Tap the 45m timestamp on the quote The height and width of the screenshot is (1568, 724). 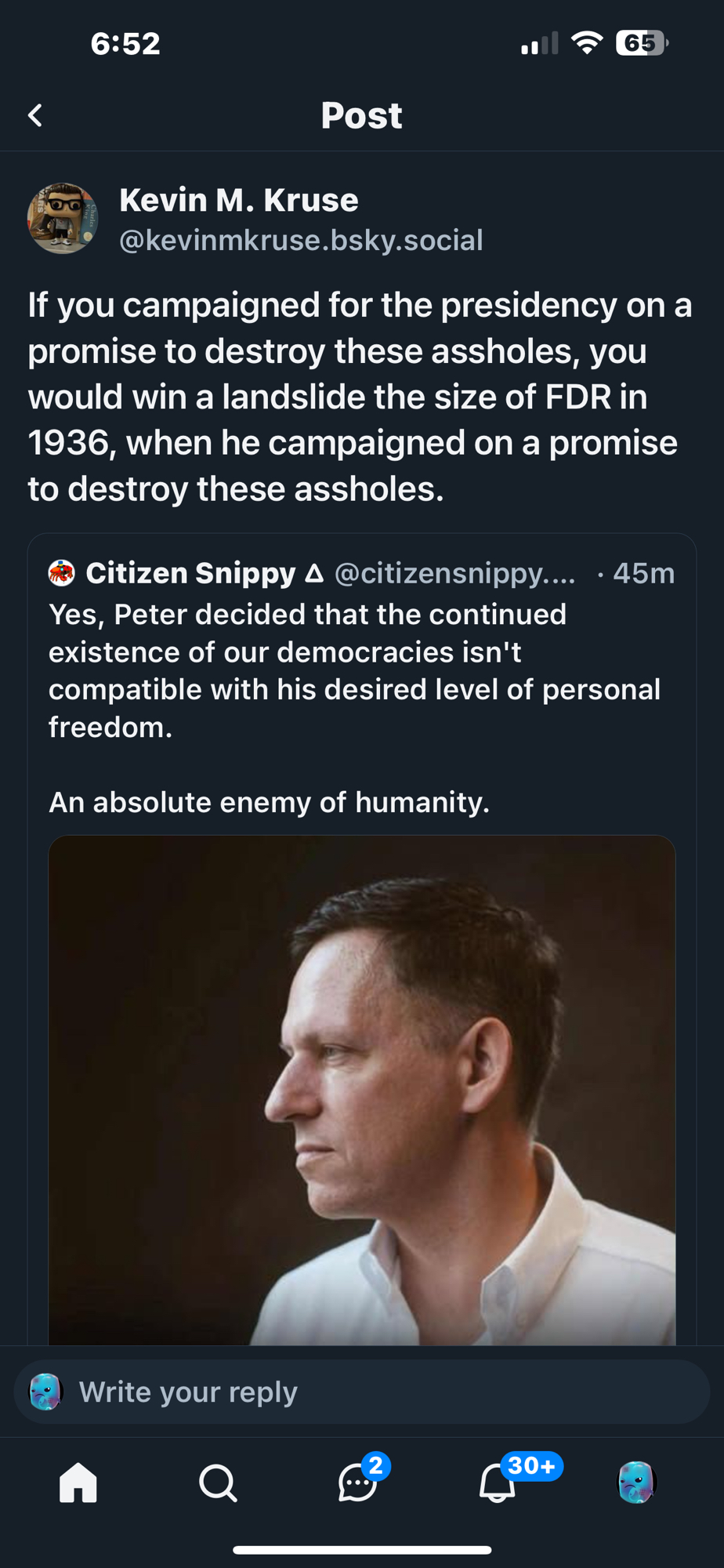tap(643, 574)
